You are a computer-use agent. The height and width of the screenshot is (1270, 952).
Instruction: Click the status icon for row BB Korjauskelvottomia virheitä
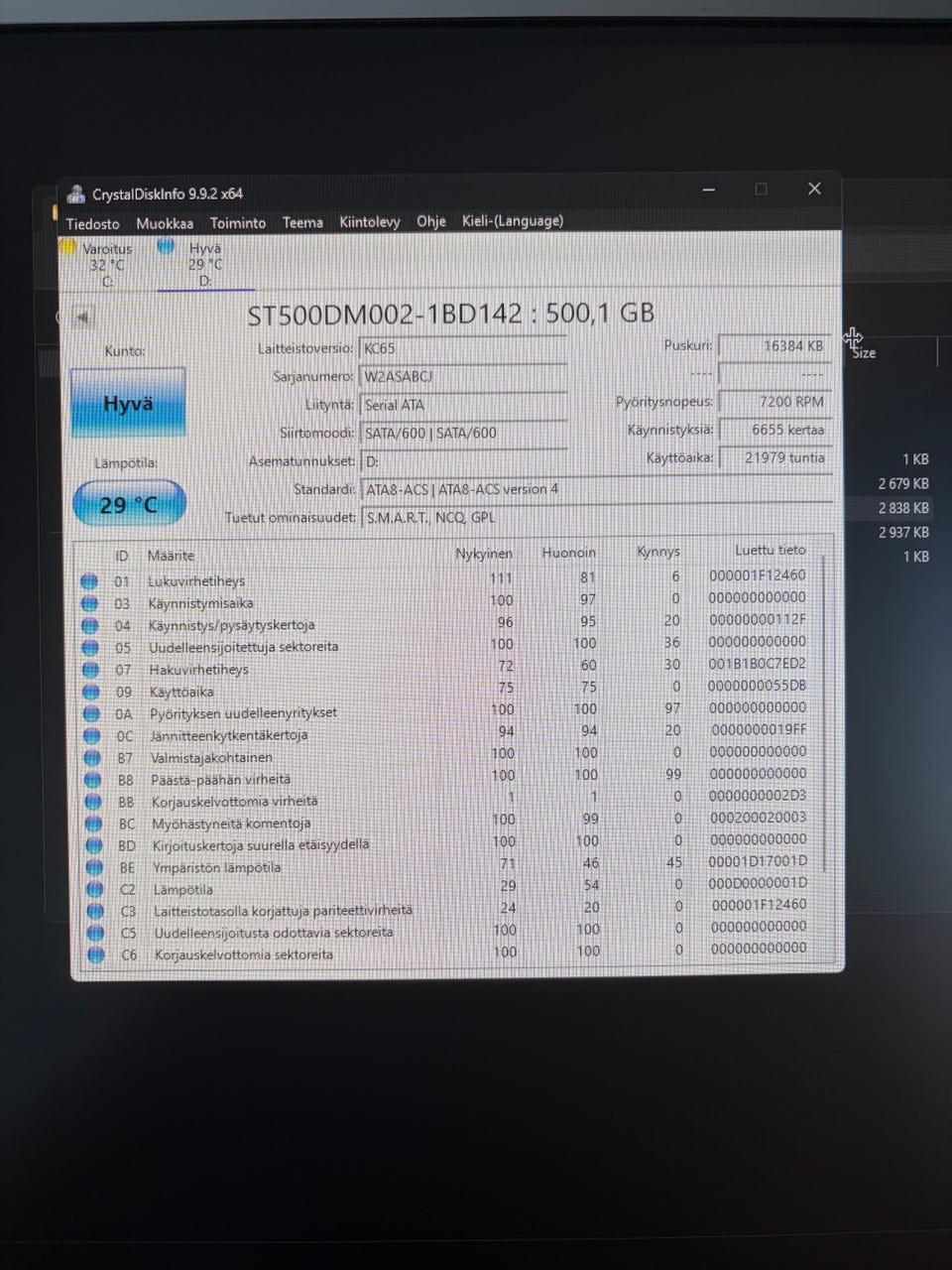94,802
